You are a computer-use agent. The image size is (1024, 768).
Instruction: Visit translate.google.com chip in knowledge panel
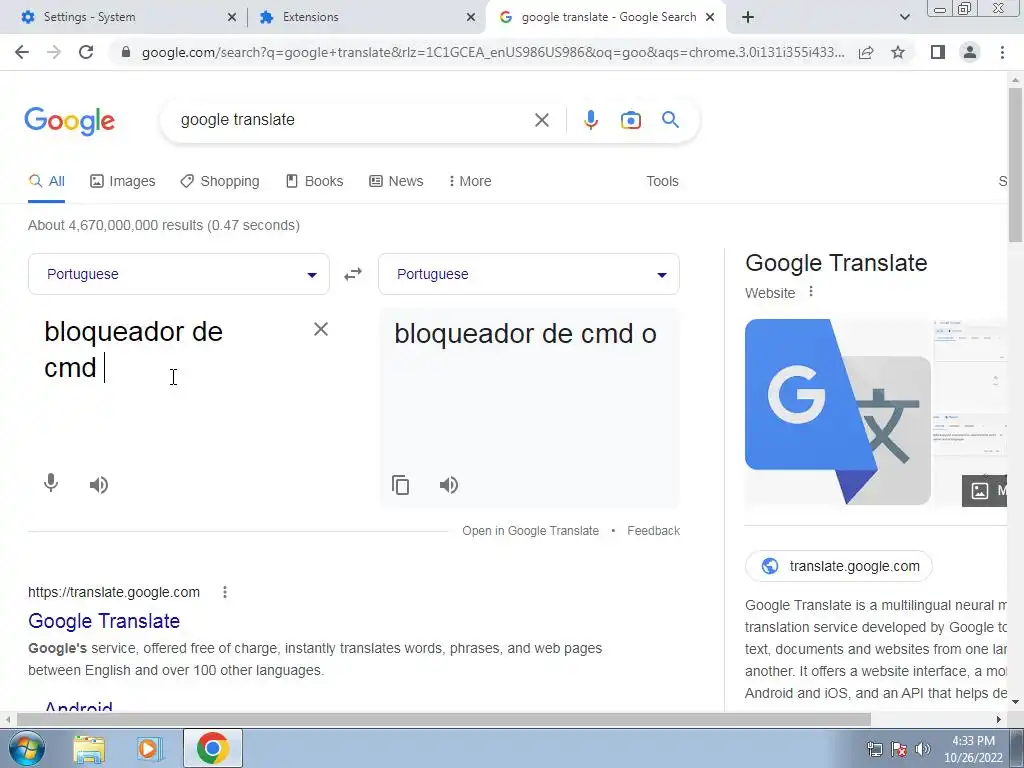pos(839,566)
